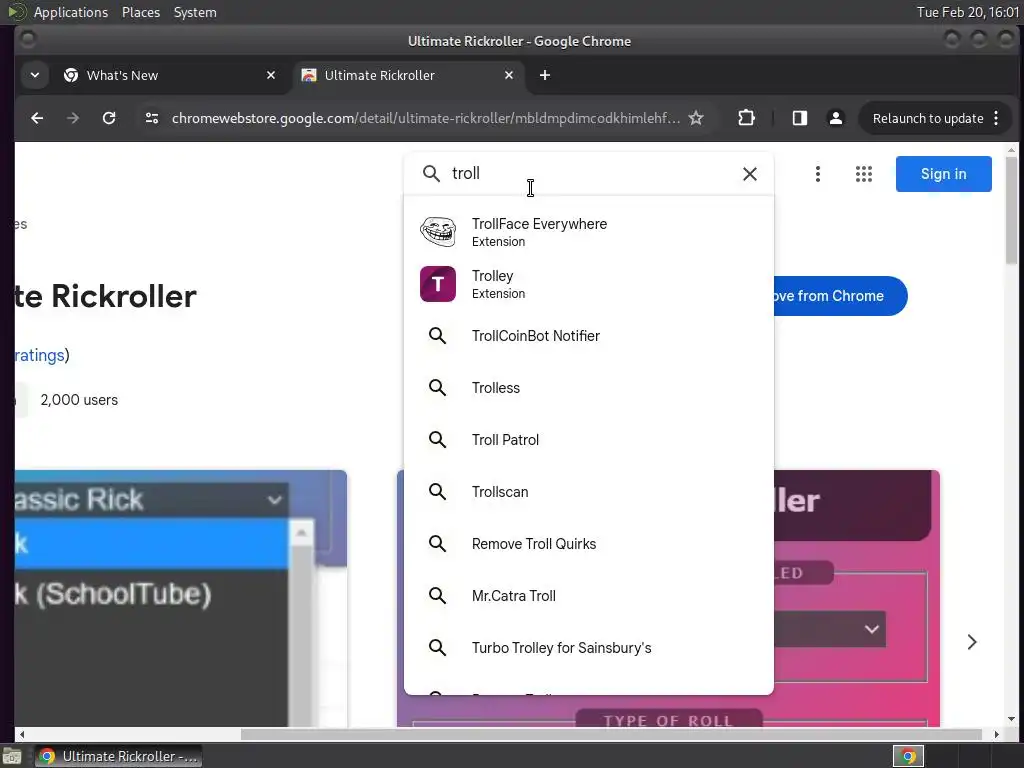Choose the Trolless search suggestion
The width and height of the screenshot is (1024, 768).
point(589,388)
